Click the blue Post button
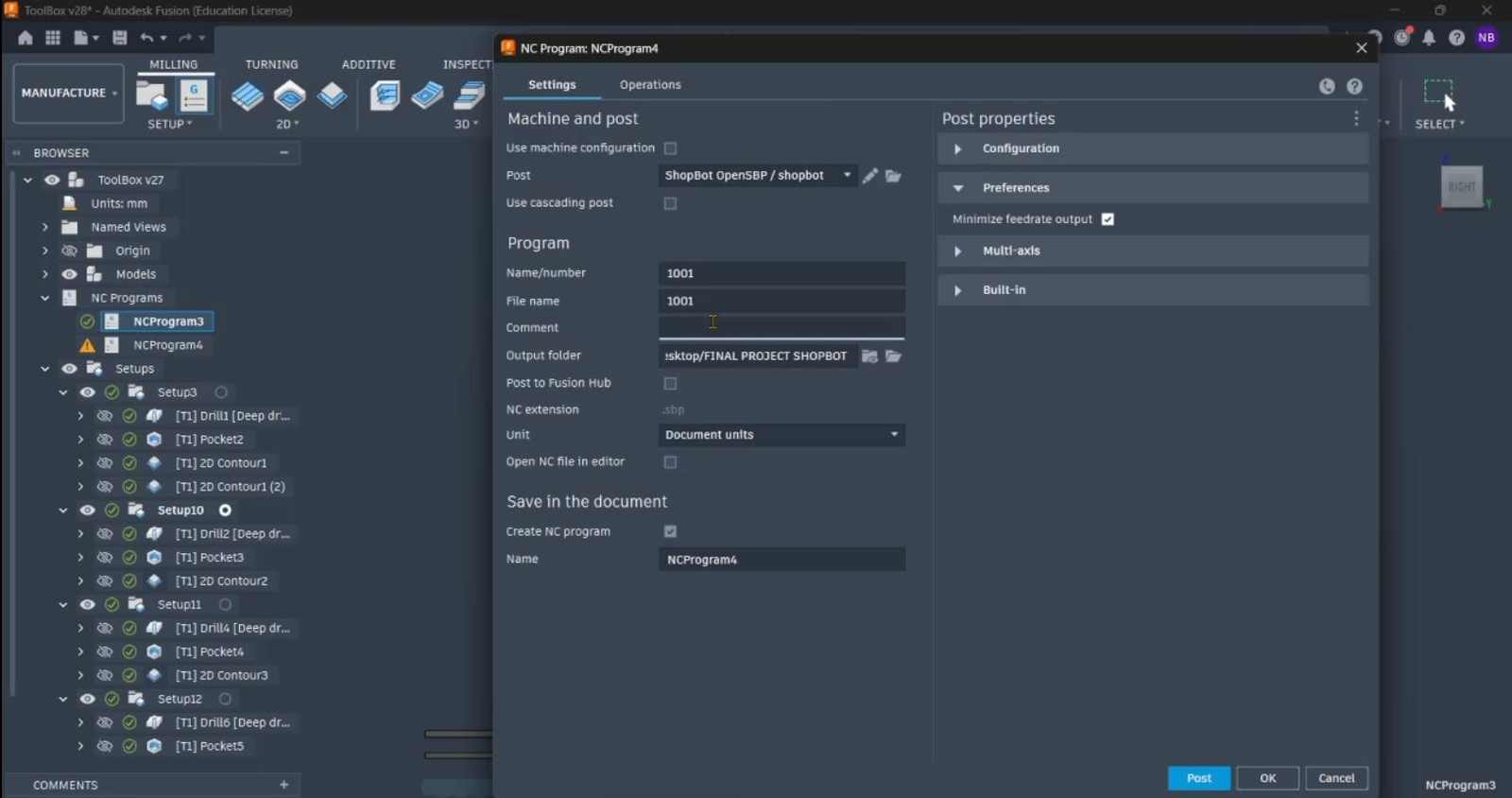Screen dimensions: 1512x798 1199,778
